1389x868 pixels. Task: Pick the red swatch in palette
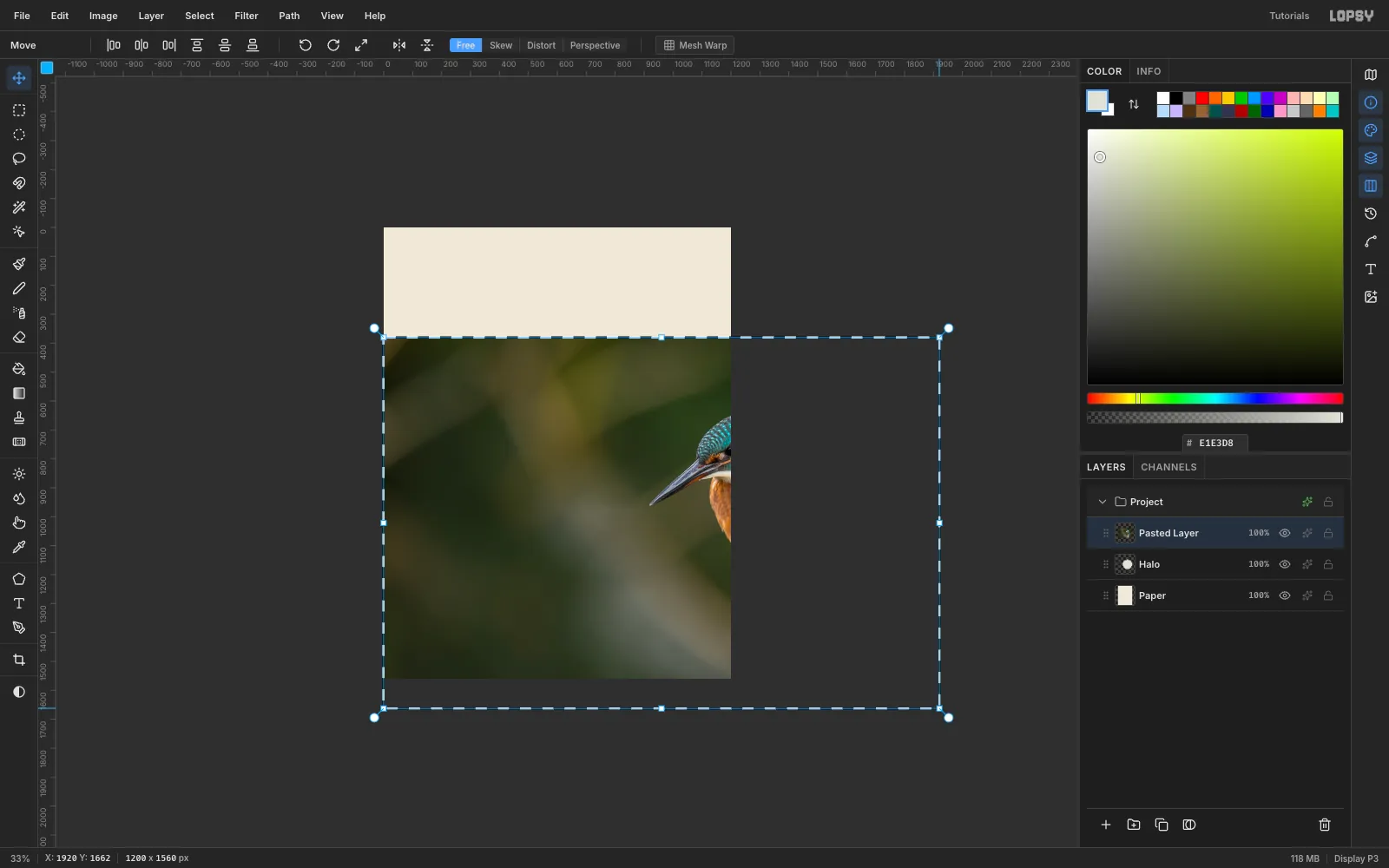(x=1202, y=98)
